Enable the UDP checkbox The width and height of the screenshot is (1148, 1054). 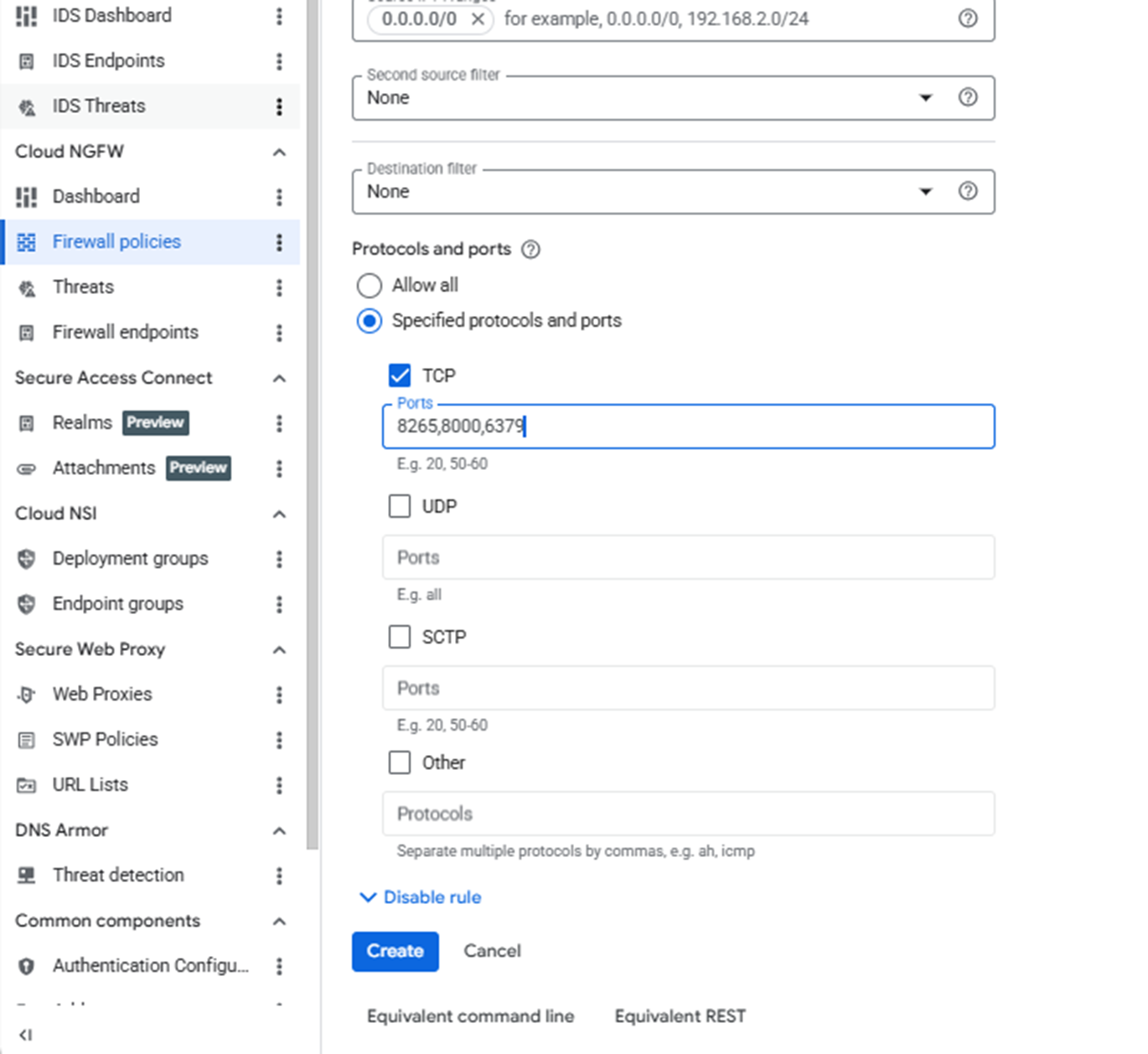400,506
